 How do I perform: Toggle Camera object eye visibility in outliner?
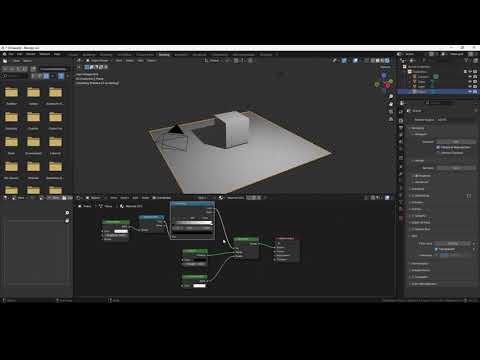pos(470,76)
